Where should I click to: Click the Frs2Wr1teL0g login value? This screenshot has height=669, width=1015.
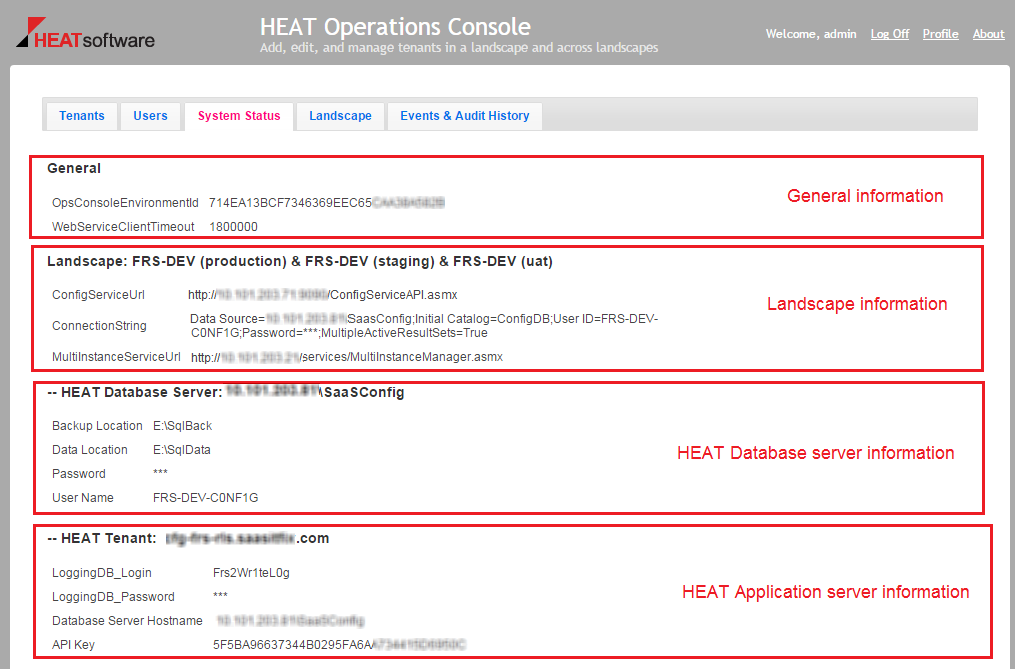251,573
